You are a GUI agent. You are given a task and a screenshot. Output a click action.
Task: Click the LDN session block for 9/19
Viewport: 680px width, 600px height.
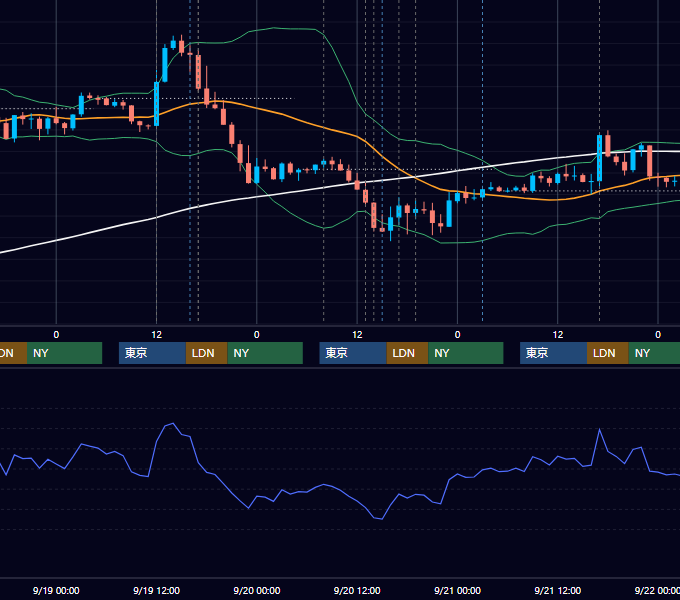coord(206,353)
